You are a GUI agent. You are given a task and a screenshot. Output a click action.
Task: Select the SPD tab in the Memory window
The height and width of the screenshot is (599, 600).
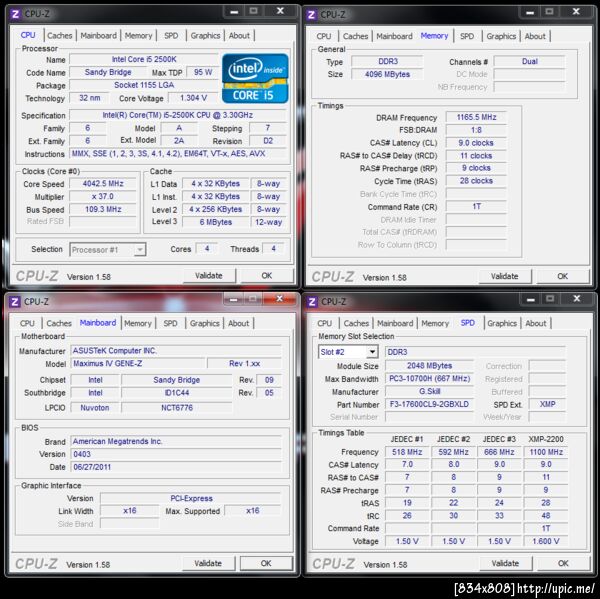467,36
